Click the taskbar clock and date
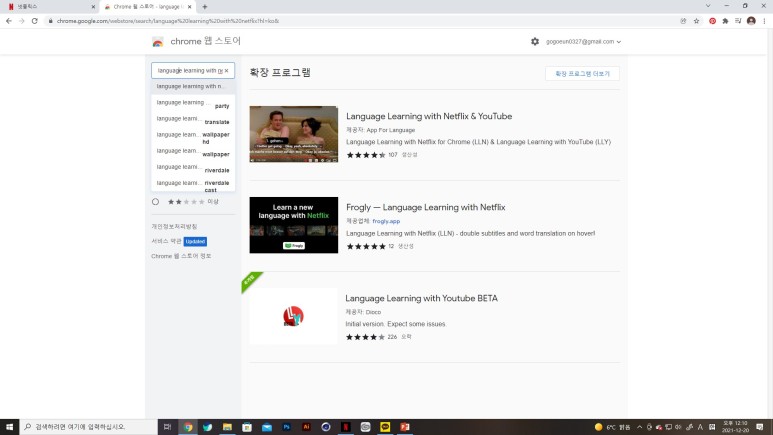The height and width of the screenshot is (435, 773). (735, 427)
